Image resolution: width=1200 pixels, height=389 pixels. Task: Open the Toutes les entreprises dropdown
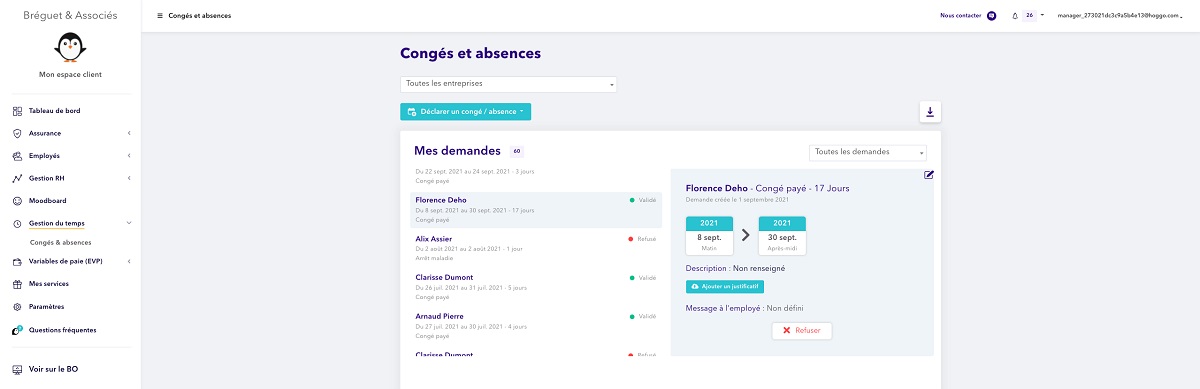(508, 84)
